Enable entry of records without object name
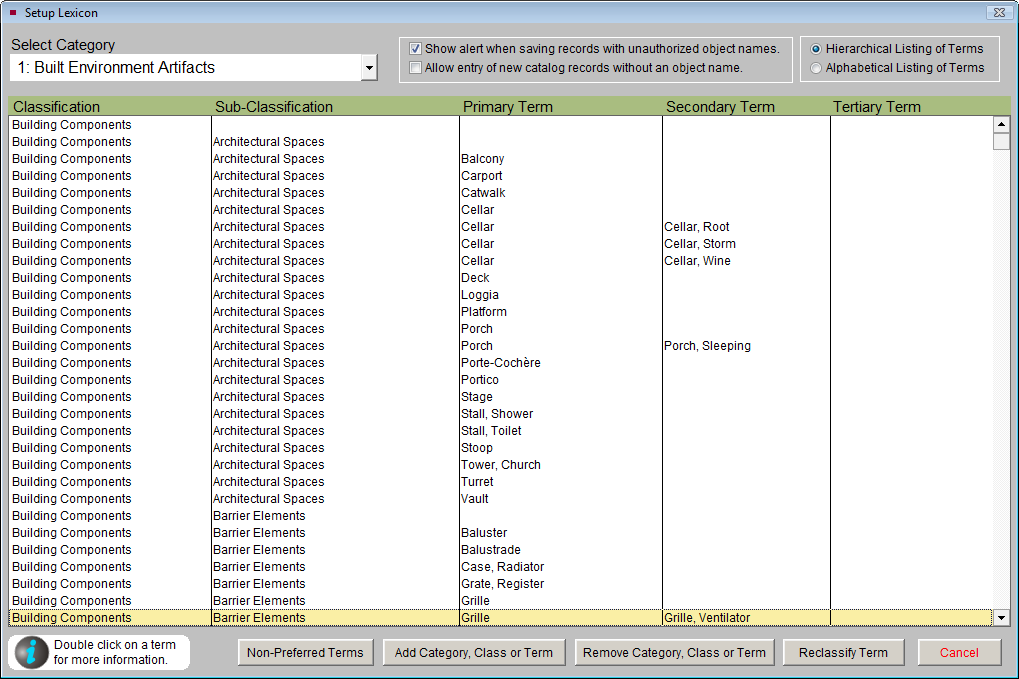This screenshot has height=679, width=1019. (414, 67)
